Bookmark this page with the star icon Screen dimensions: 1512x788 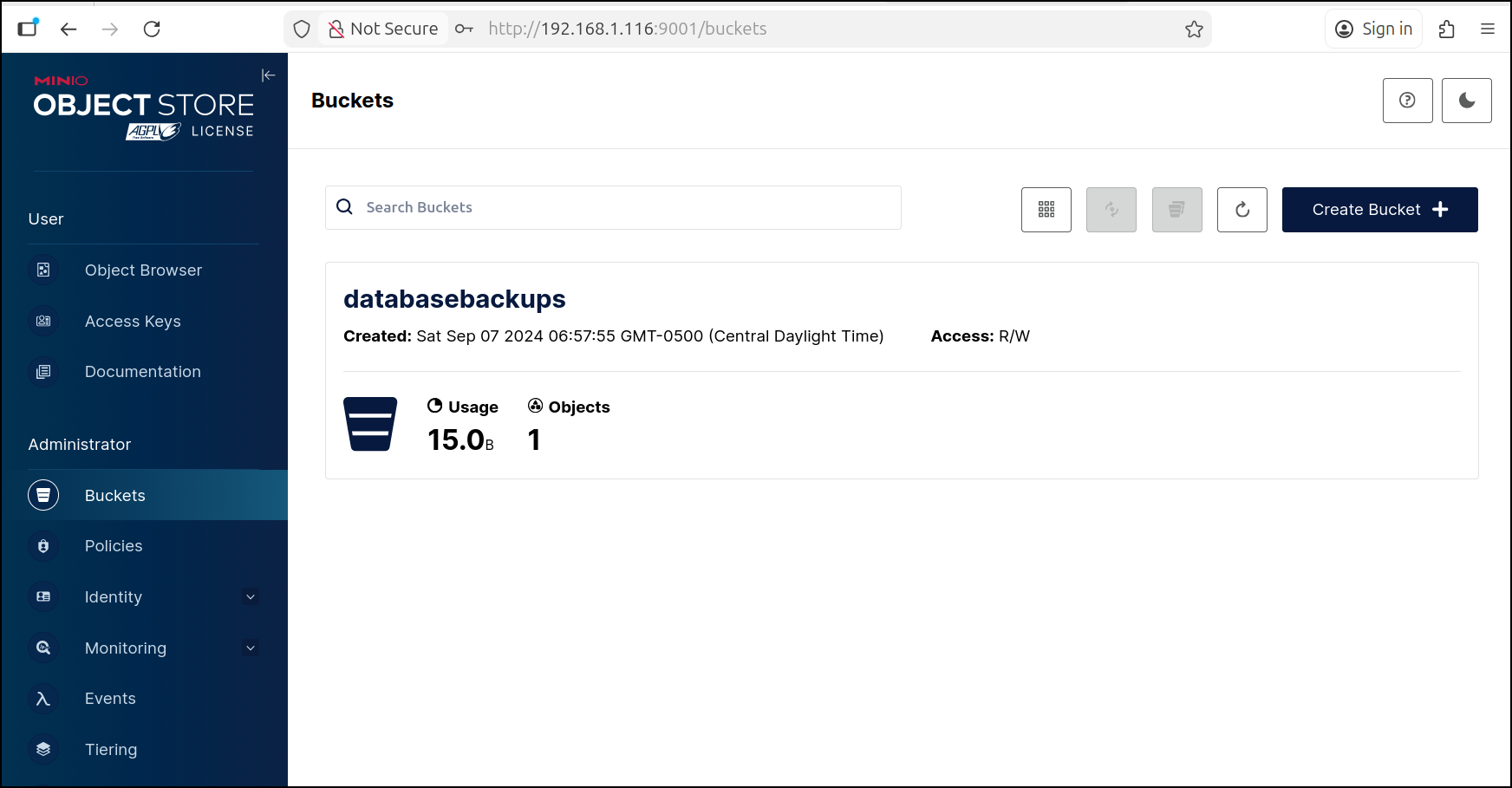[1194, 29]
